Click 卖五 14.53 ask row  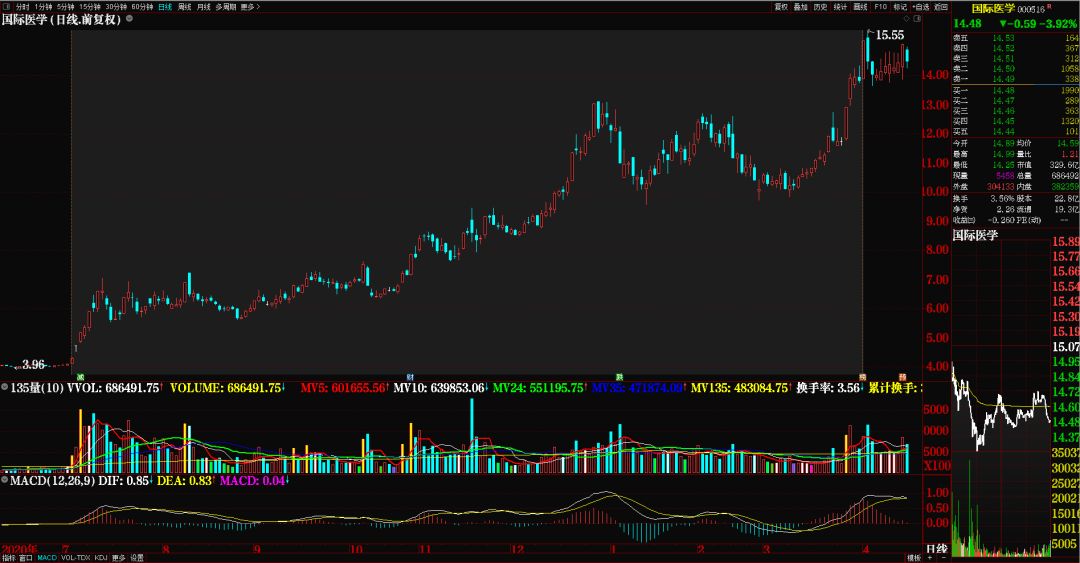pyautogui.click(x=1015, y=38)
